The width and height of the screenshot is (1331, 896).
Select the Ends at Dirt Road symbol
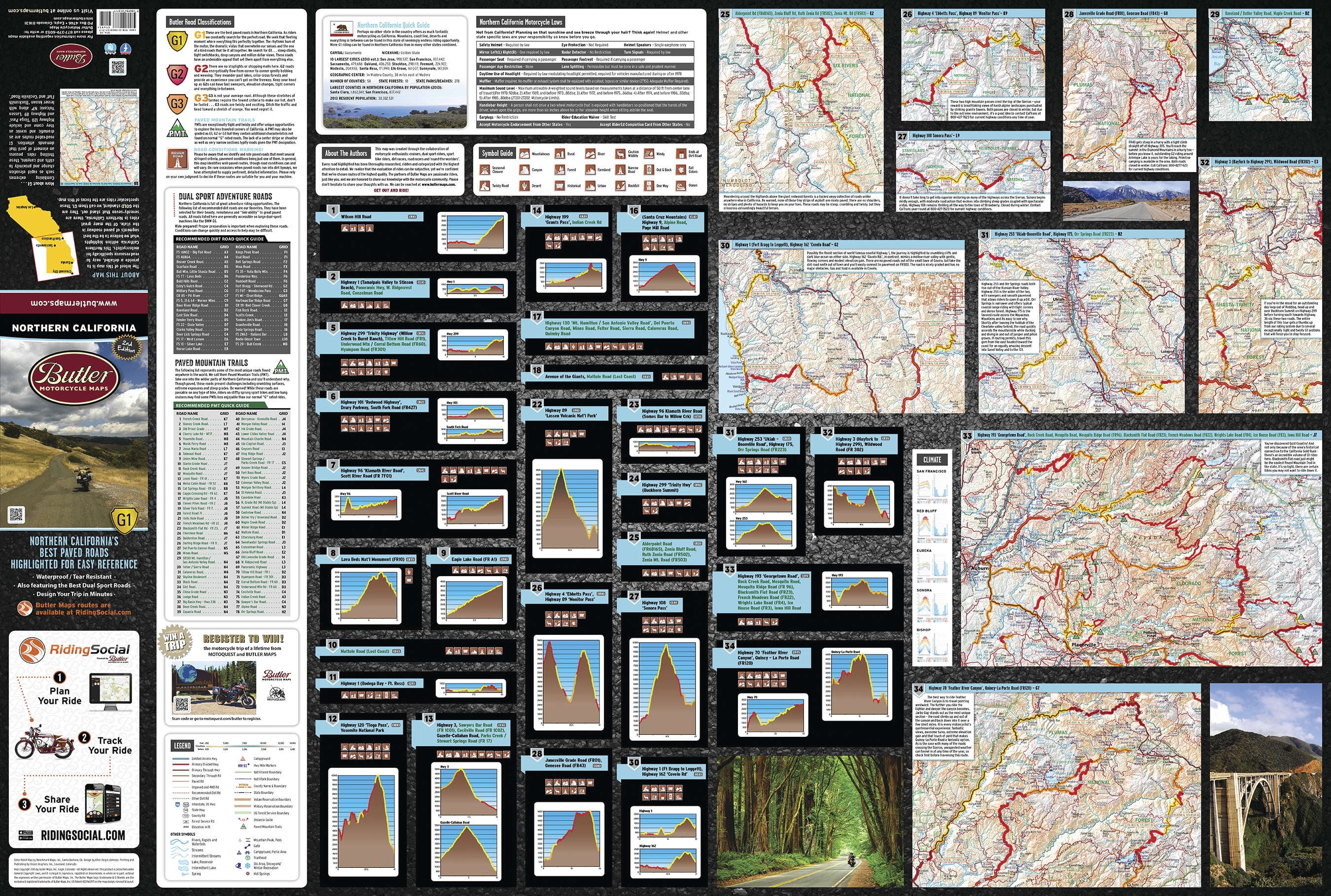coord(681,154)
